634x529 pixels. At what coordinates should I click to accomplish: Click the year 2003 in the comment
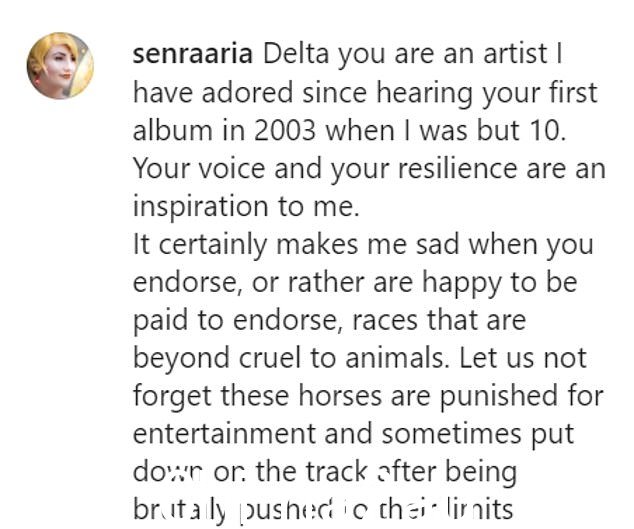click(x=285, y=131)
